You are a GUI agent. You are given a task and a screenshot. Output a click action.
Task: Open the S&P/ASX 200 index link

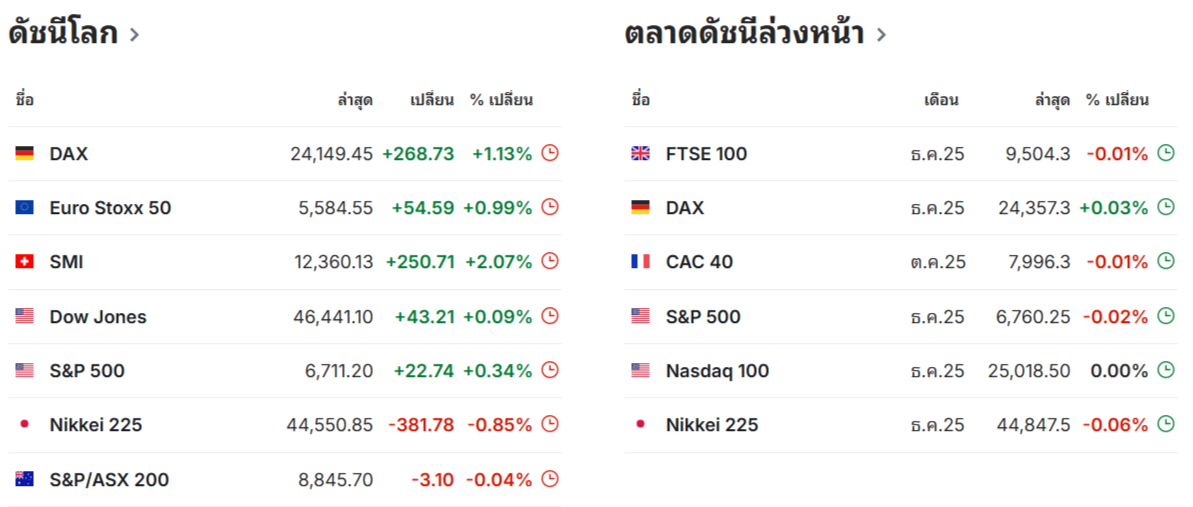tap(109, 479)
